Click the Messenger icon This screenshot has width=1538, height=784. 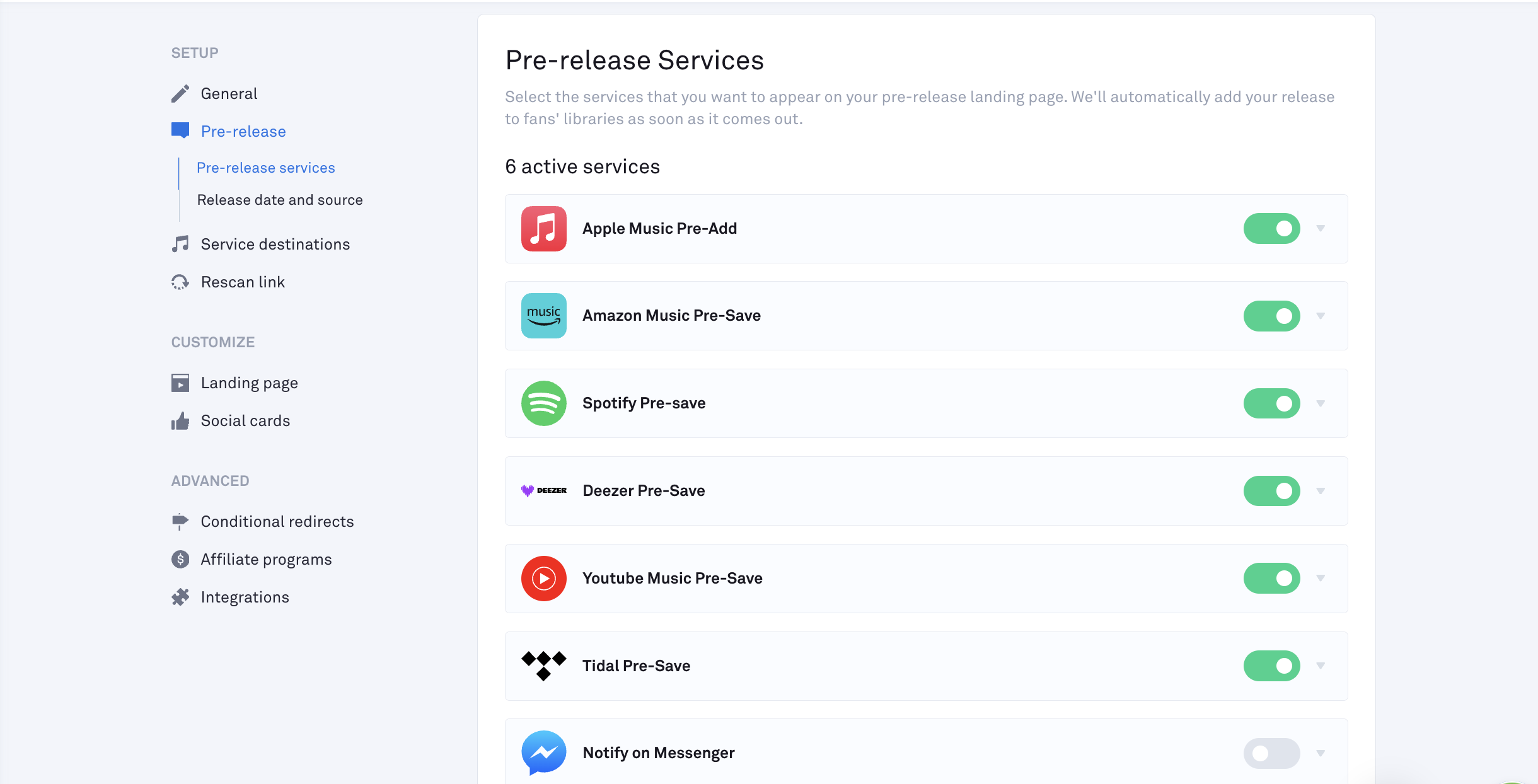coord(543,752)
